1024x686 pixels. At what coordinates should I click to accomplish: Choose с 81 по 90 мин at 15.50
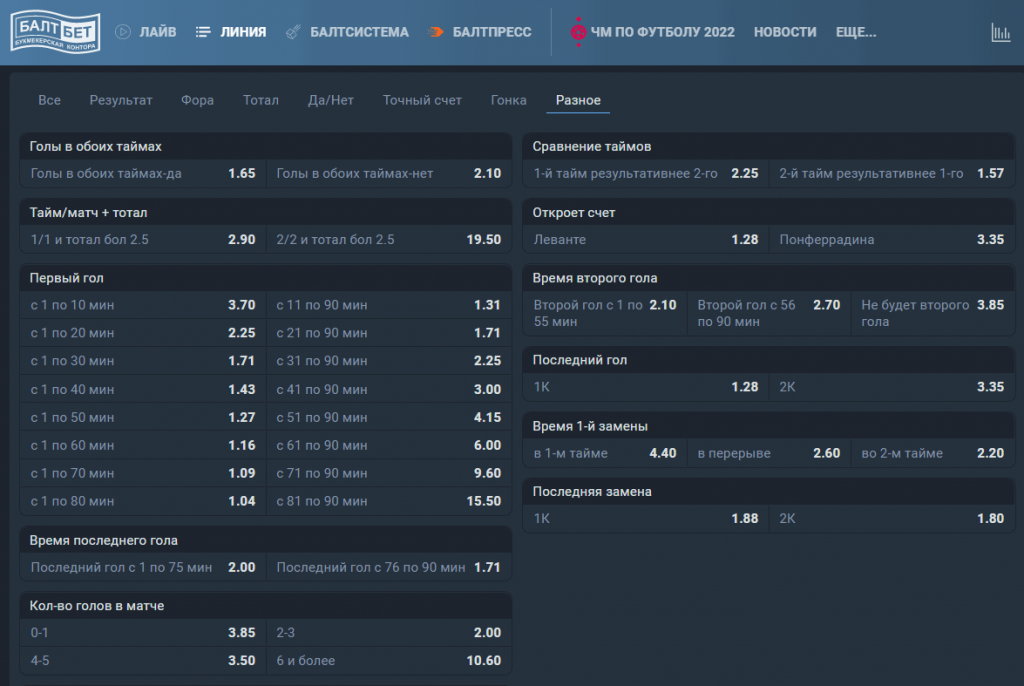pyautogui.click(x=388, y=501)
